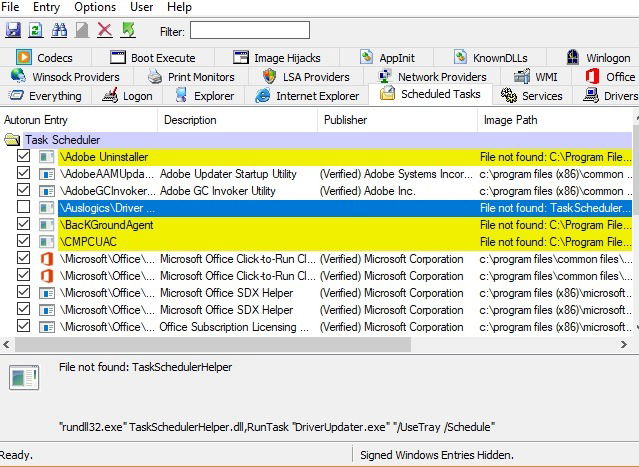Click the horizontal scrollbar left arrow
The height and width of the screenshot is (467, 639).
pyautogui.click(x=6, y=345)
